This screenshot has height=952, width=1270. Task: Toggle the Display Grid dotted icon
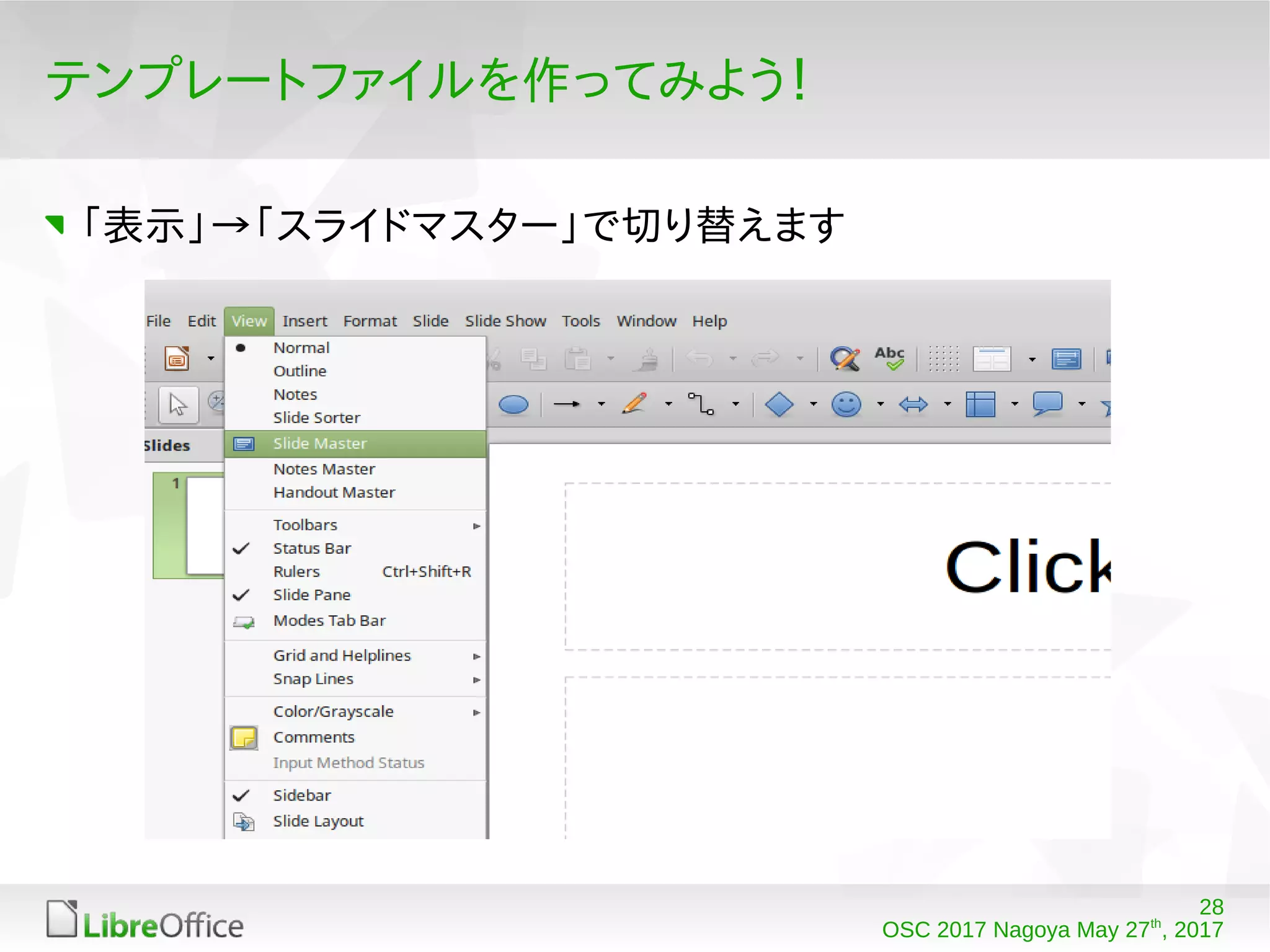[x=943, y=358]
